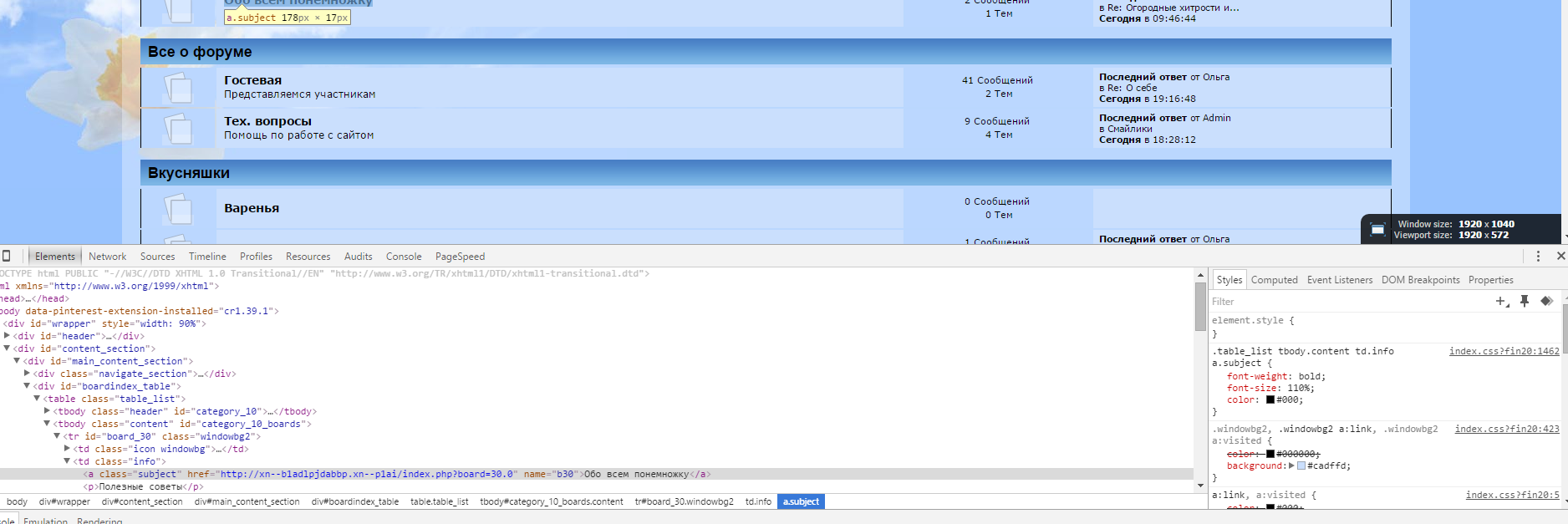Open the Варенья board link
This screenshot has height=524, width=1568.
point(252,208)
